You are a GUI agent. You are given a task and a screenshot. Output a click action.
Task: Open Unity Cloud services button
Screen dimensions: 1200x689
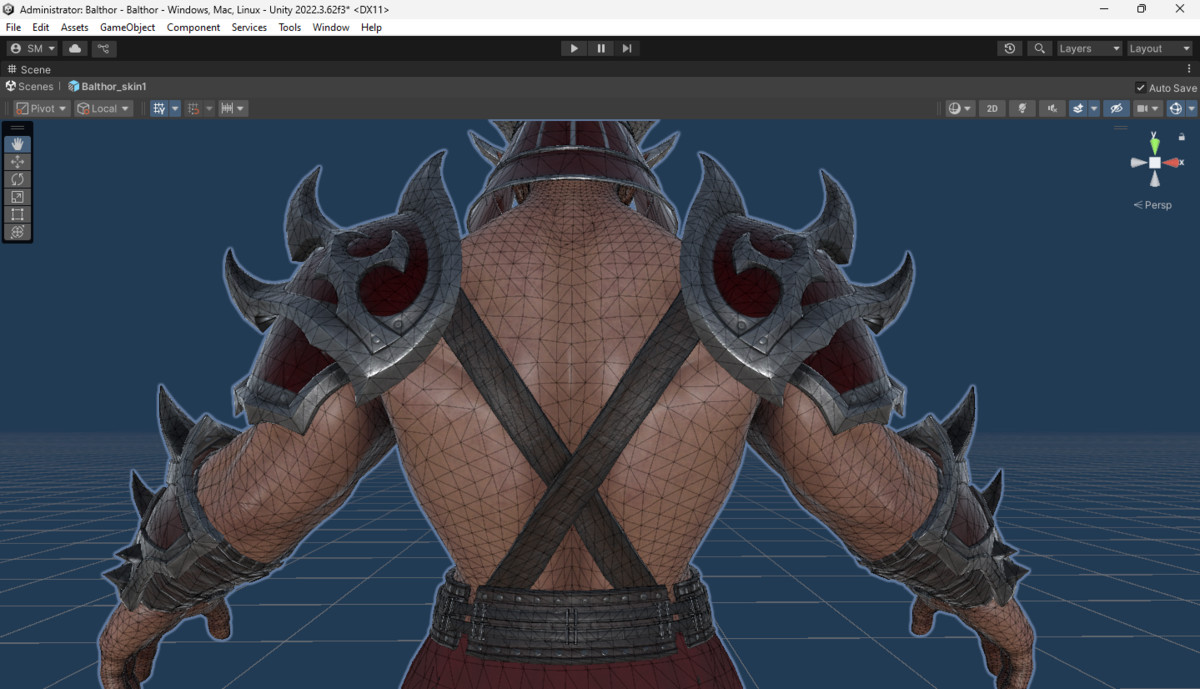[x=75, y=48]
